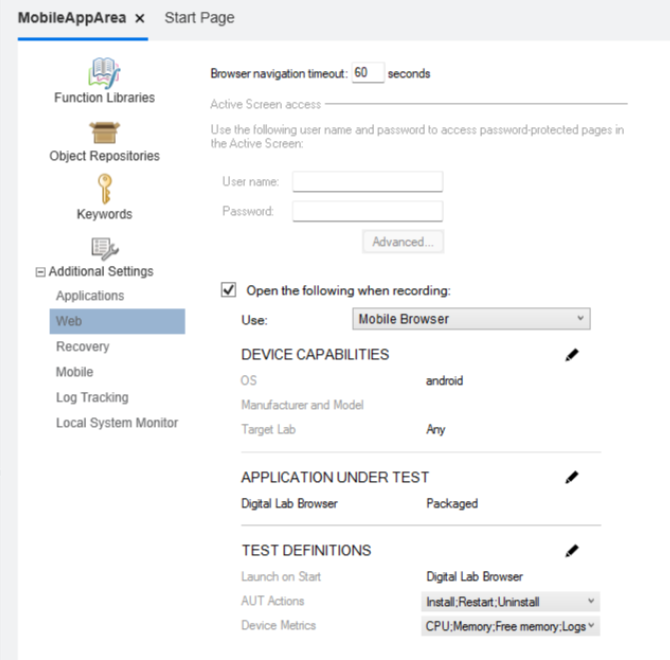Edit Device Capabilities with pencil icon
Viewport: 670px width, 660px height.
click(x=572, y=355)
